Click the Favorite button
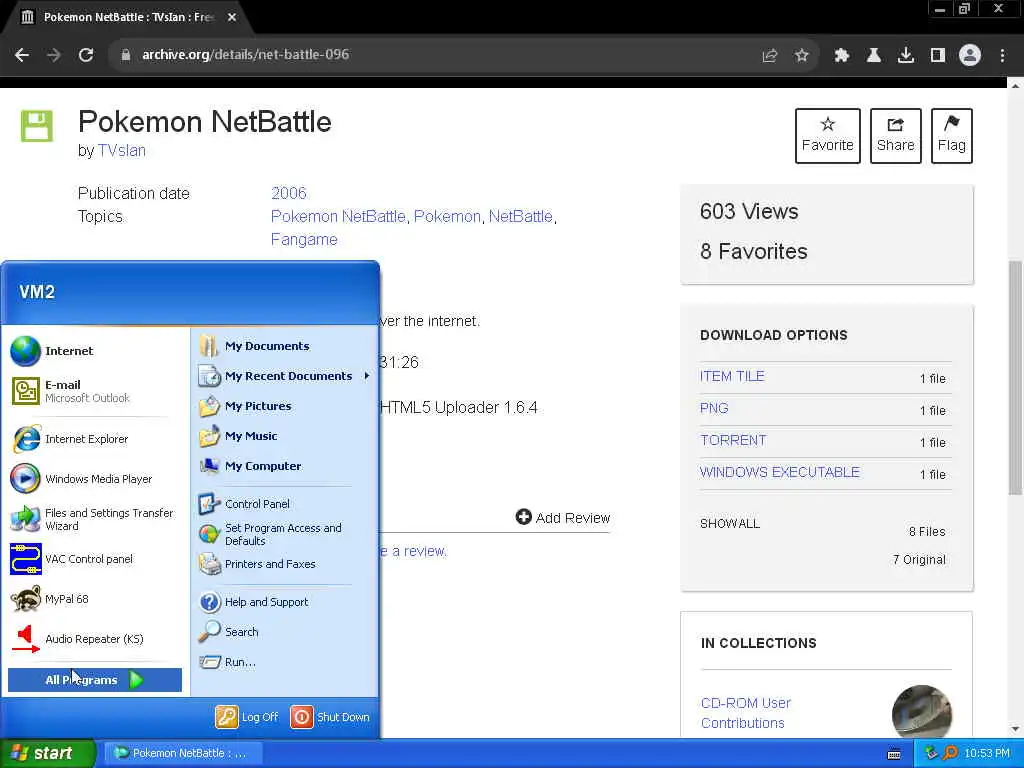The height and width of the screenshot is (768, 1024). coord(827,136)
